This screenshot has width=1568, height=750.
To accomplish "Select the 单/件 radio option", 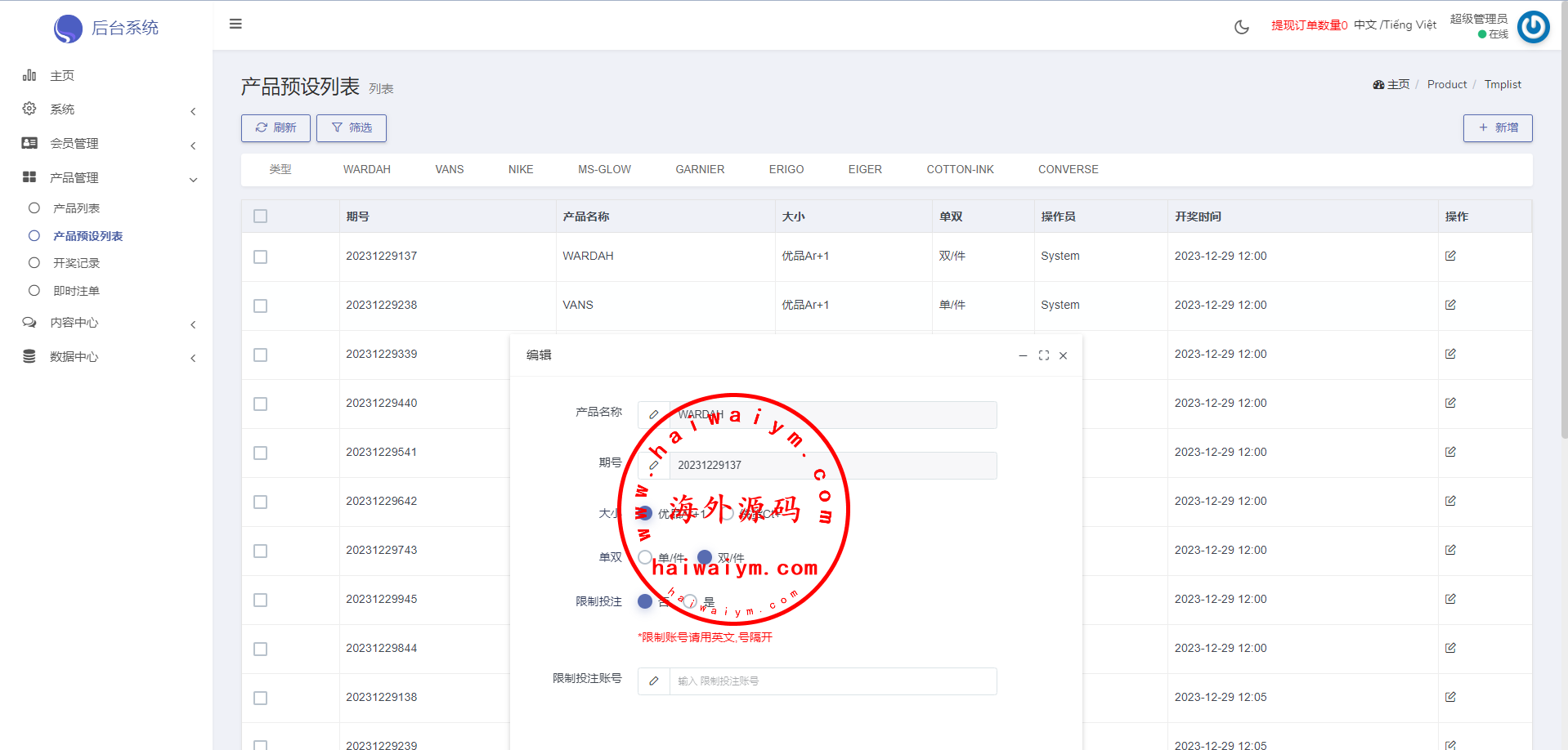I will tap(645, 557).
